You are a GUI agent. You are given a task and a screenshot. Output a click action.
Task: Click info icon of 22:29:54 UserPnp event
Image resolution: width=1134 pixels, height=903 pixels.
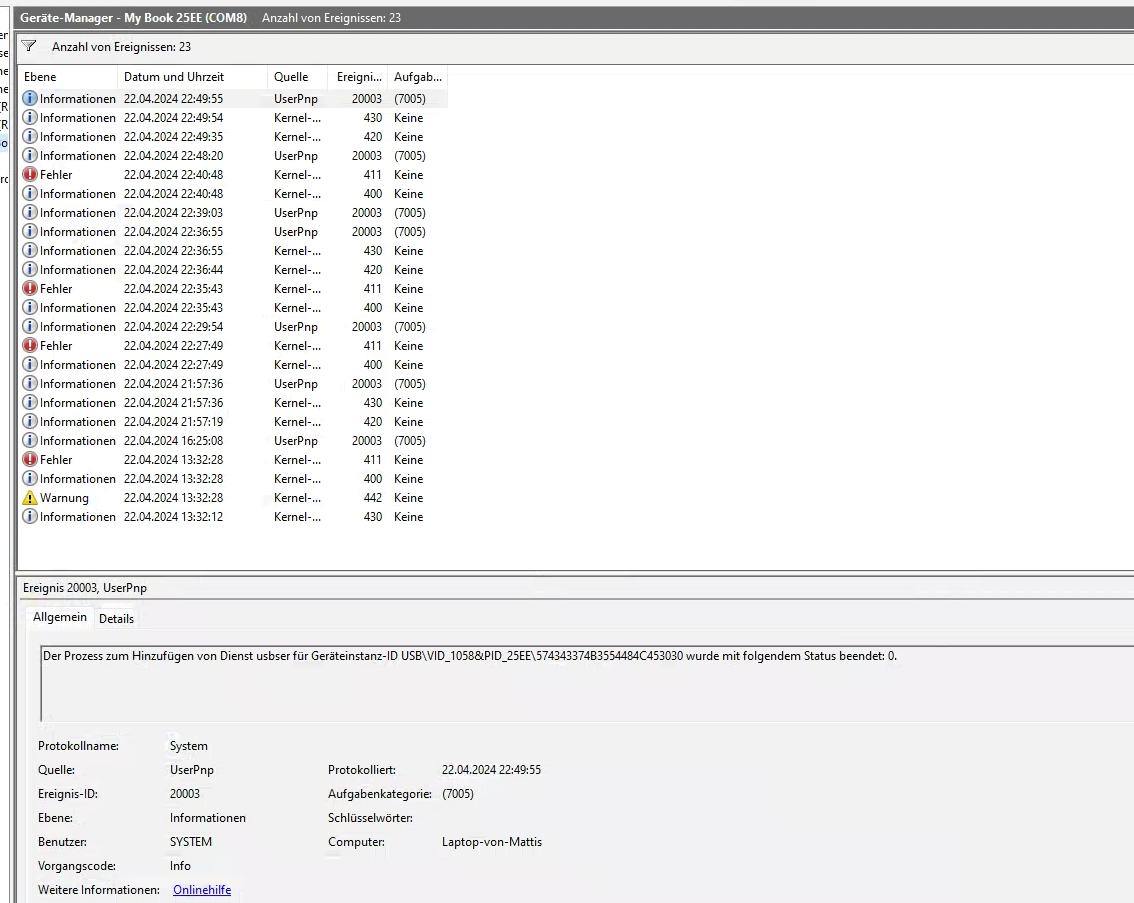click(x=30, y=327)
